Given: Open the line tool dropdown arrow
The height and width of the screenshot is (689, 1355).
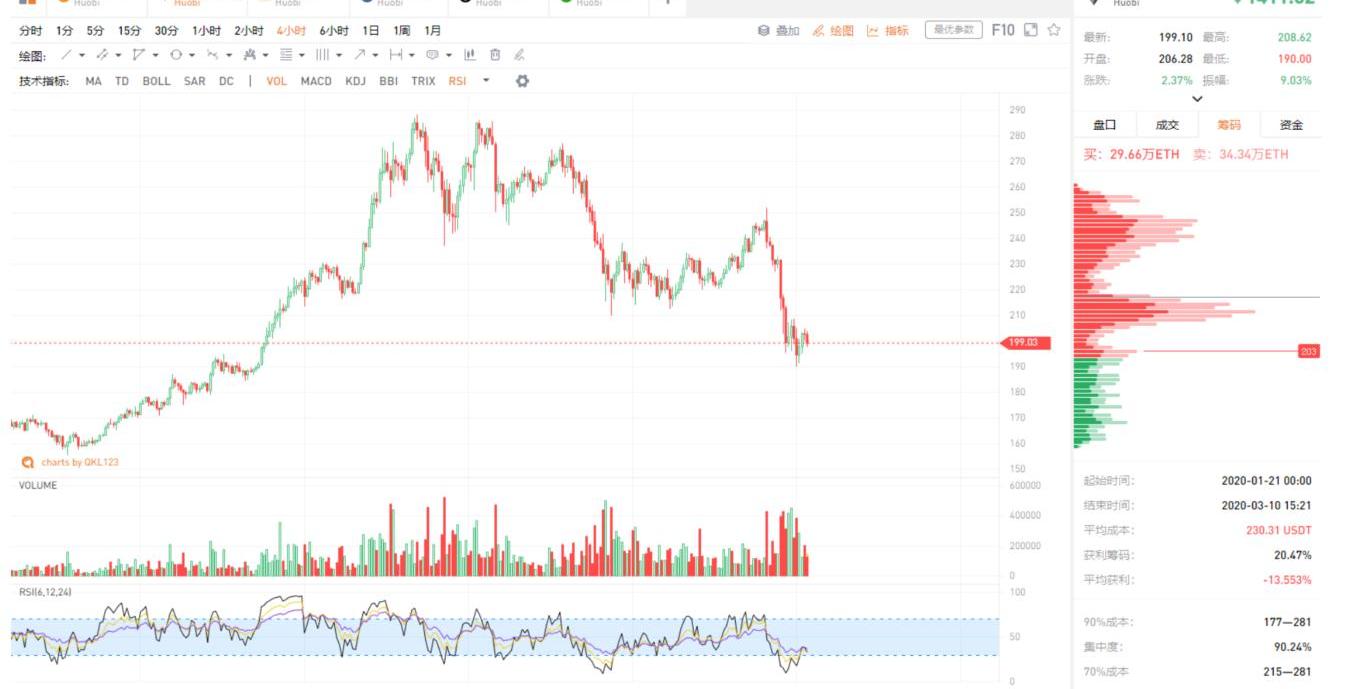Looking at the screenshot, I should (82, 56).
